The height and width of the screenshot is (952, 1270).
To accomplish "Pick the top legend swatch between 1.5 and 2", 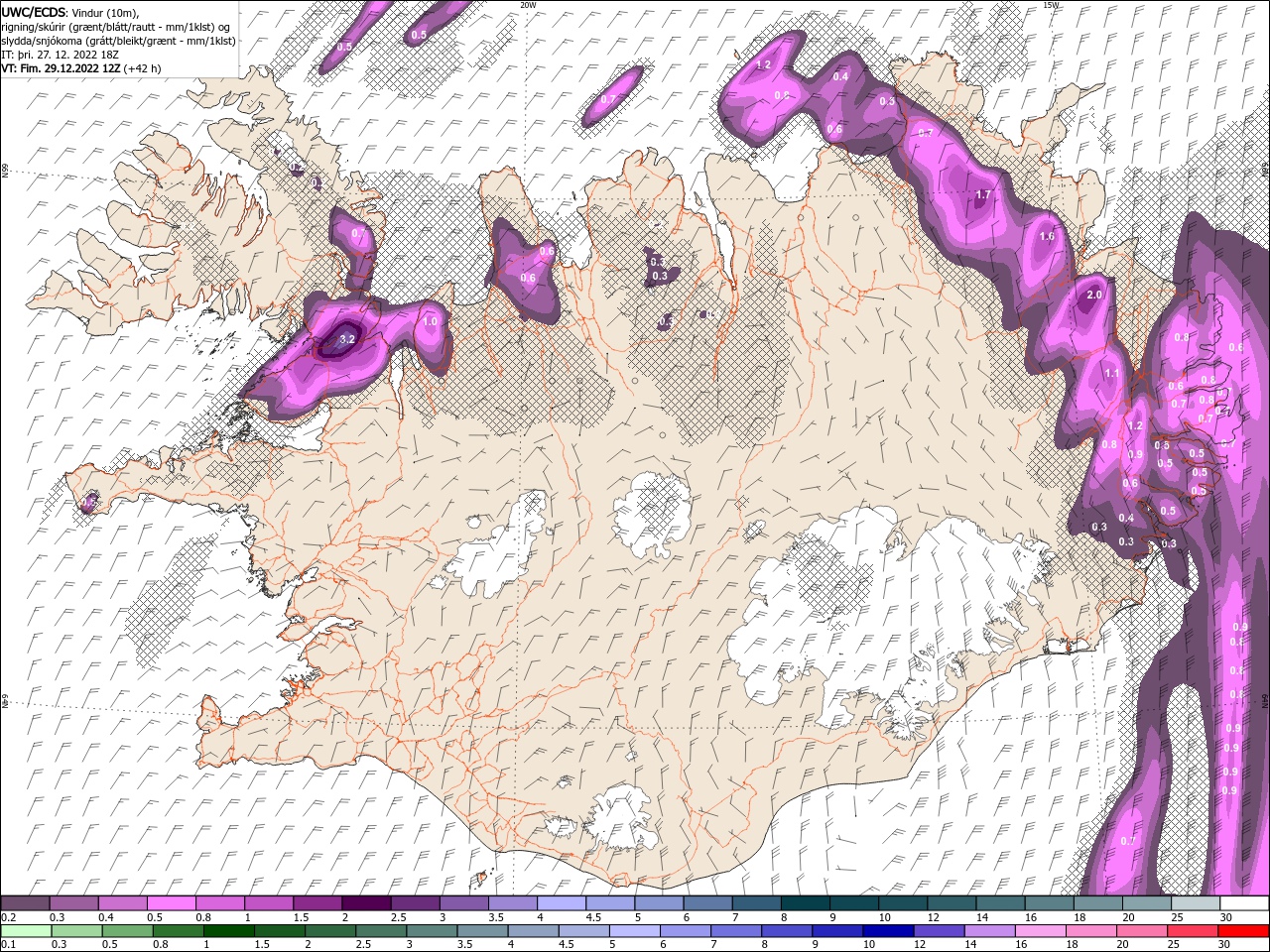I will click(317, 902).
